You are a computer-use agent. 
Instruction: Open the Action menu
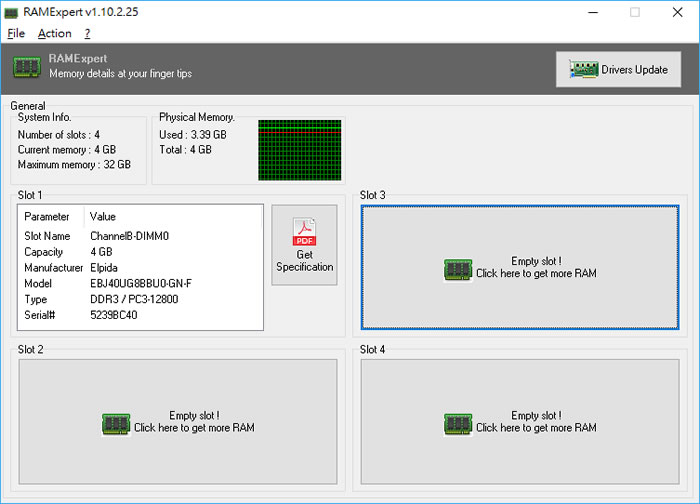[55, 33]
